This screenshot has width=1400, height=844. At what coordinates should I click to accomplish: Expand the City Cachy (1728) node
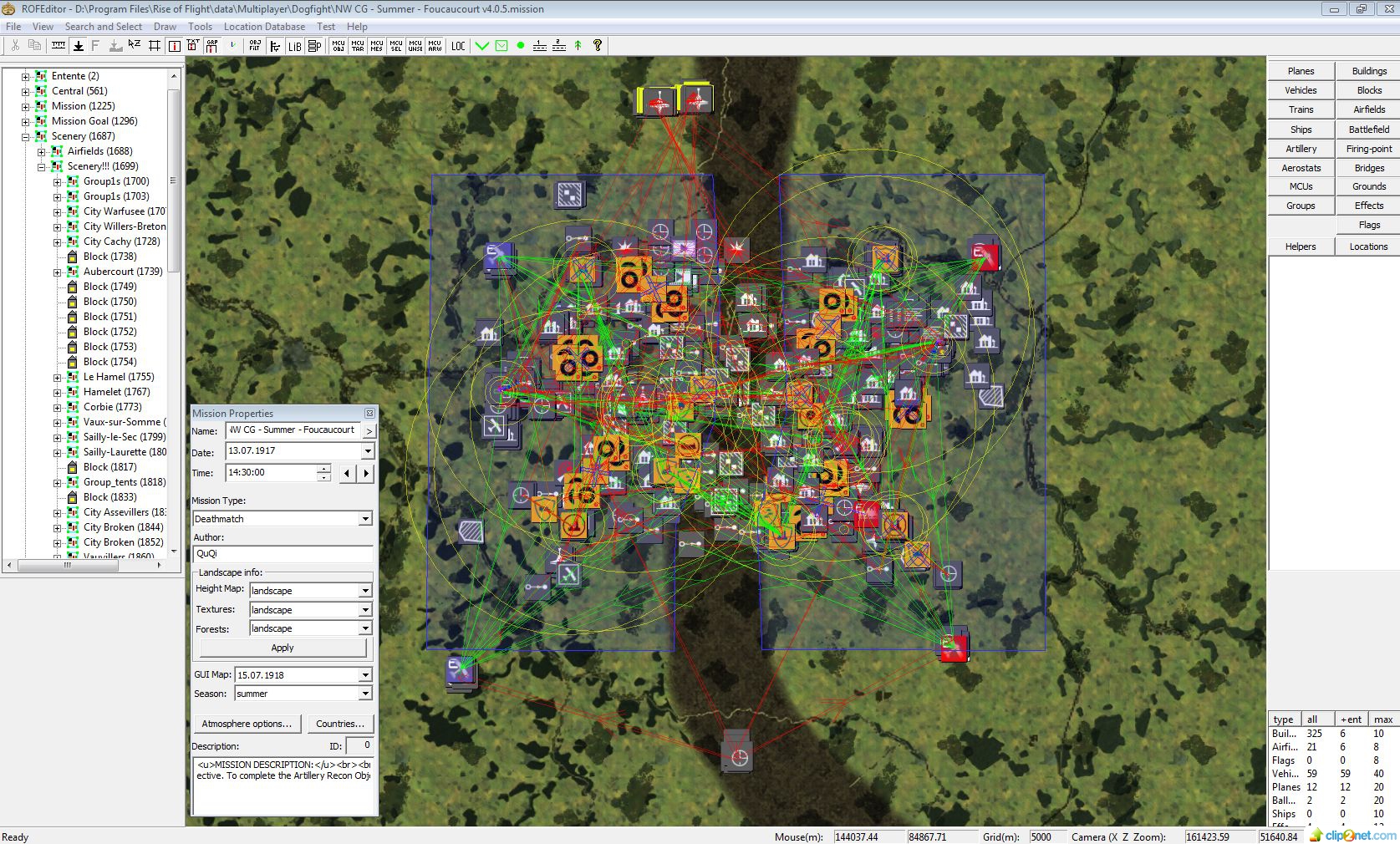(58, 242)
